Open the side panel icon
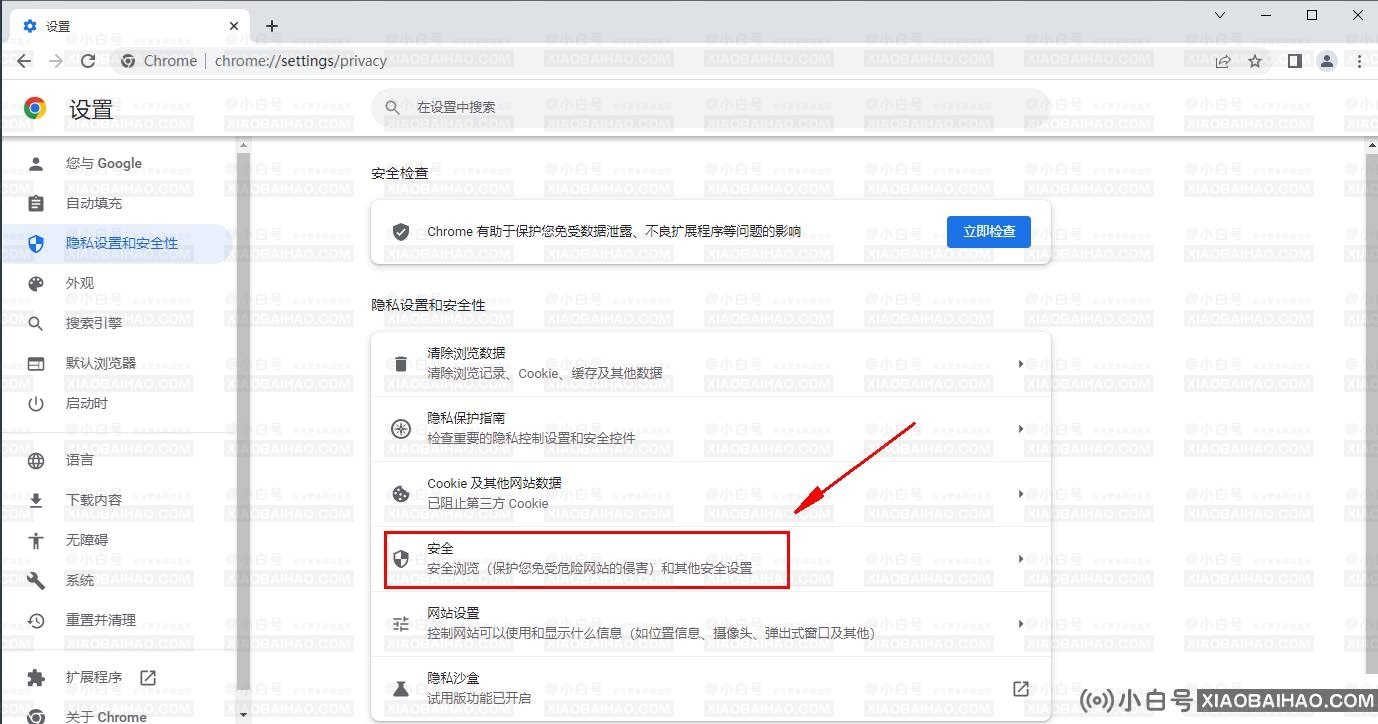1378x724 pixels. pos(1295,61)
